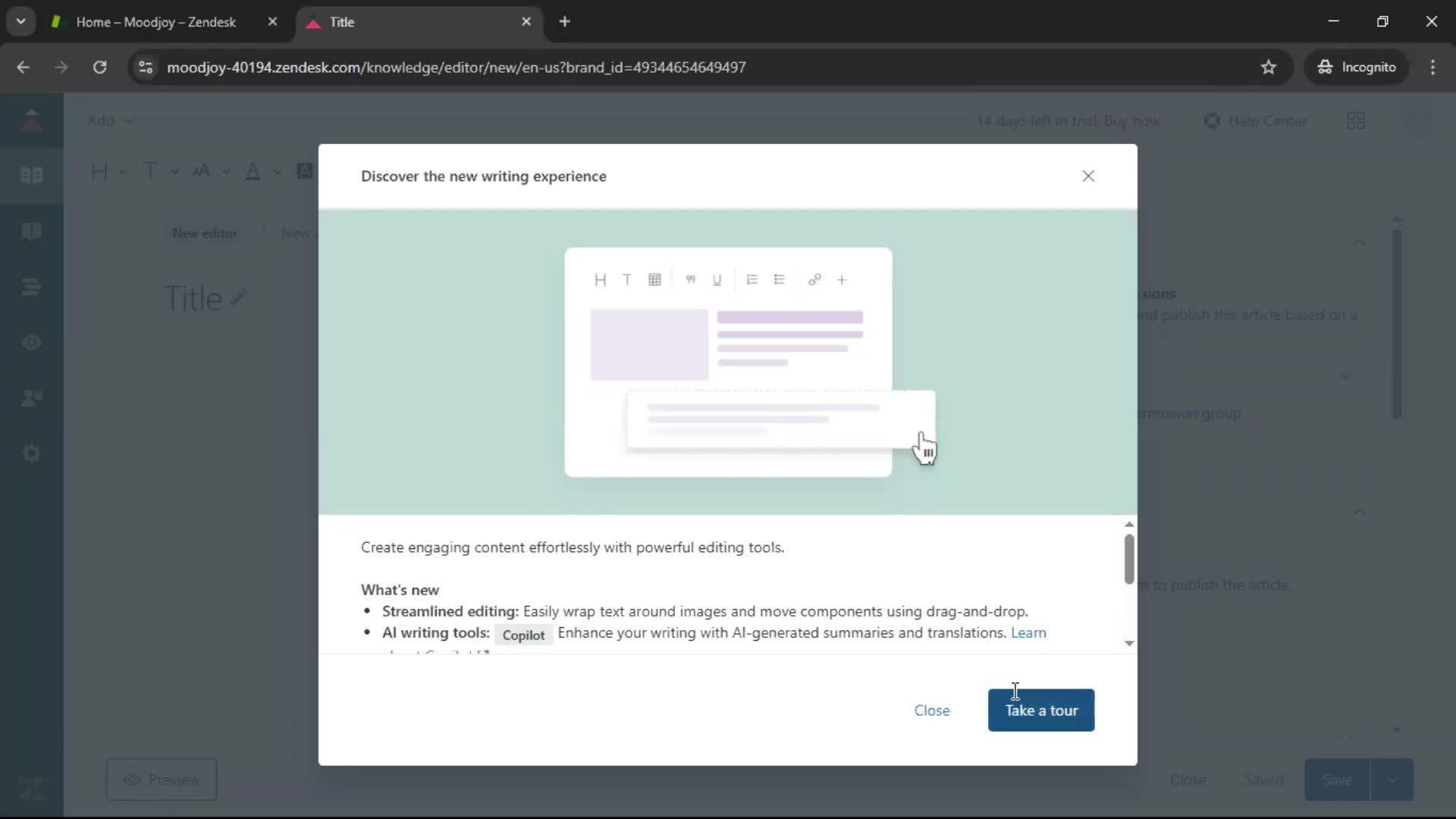Screen dimensions: 1456x819
Task: Click the dialog description scrollbar thumb
Action: pyautogui.click(x=1129, y=560)
